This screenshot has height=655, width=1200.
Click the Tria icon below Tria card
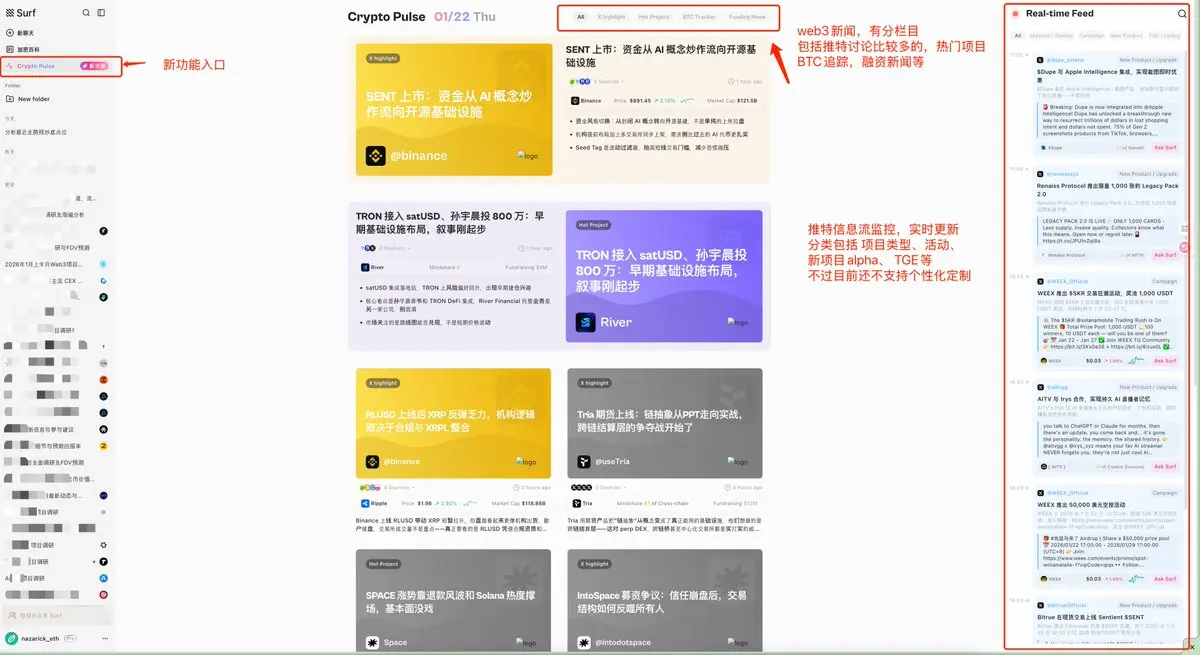[x=576, y=504]
